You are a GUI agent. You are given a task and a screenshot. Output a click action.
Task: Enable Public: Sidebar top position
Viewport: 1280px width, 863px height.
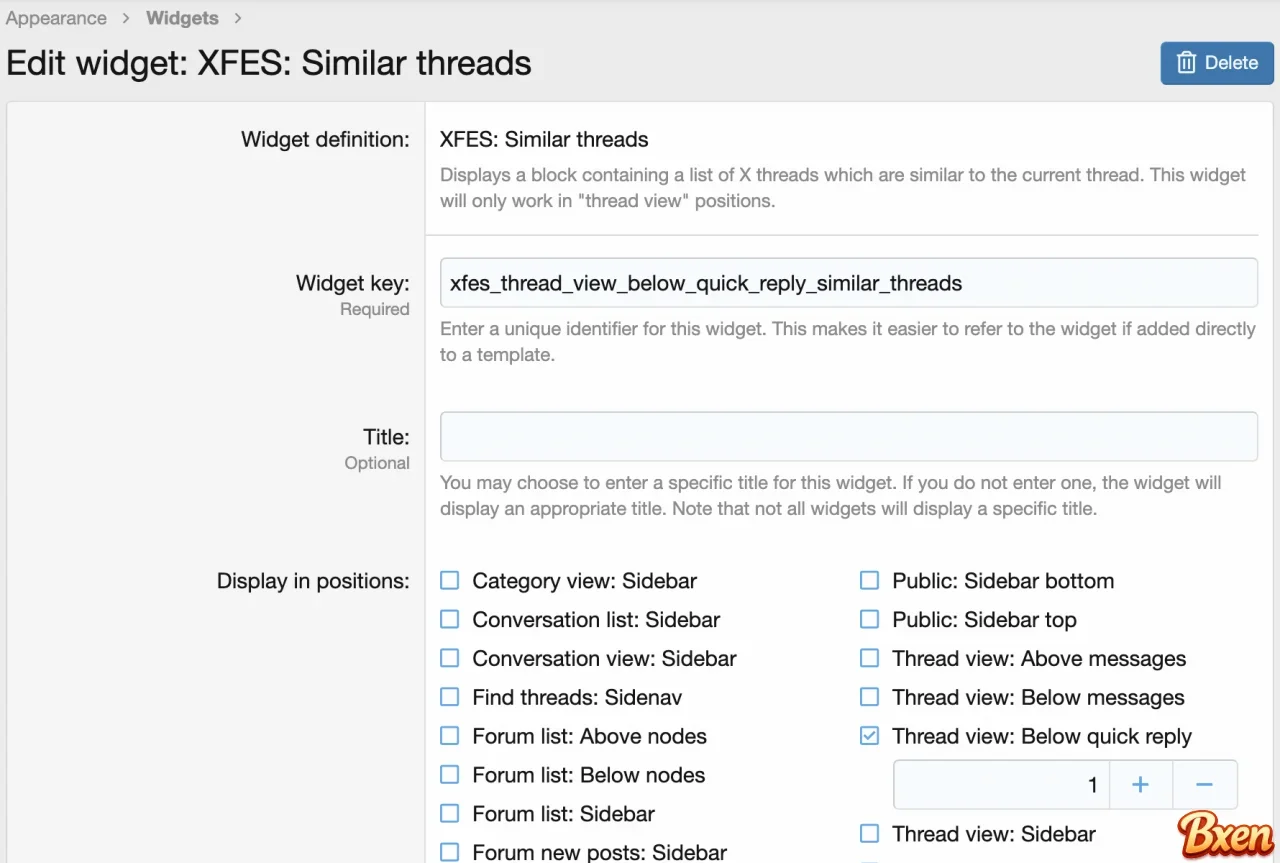(x=869, y=618)
